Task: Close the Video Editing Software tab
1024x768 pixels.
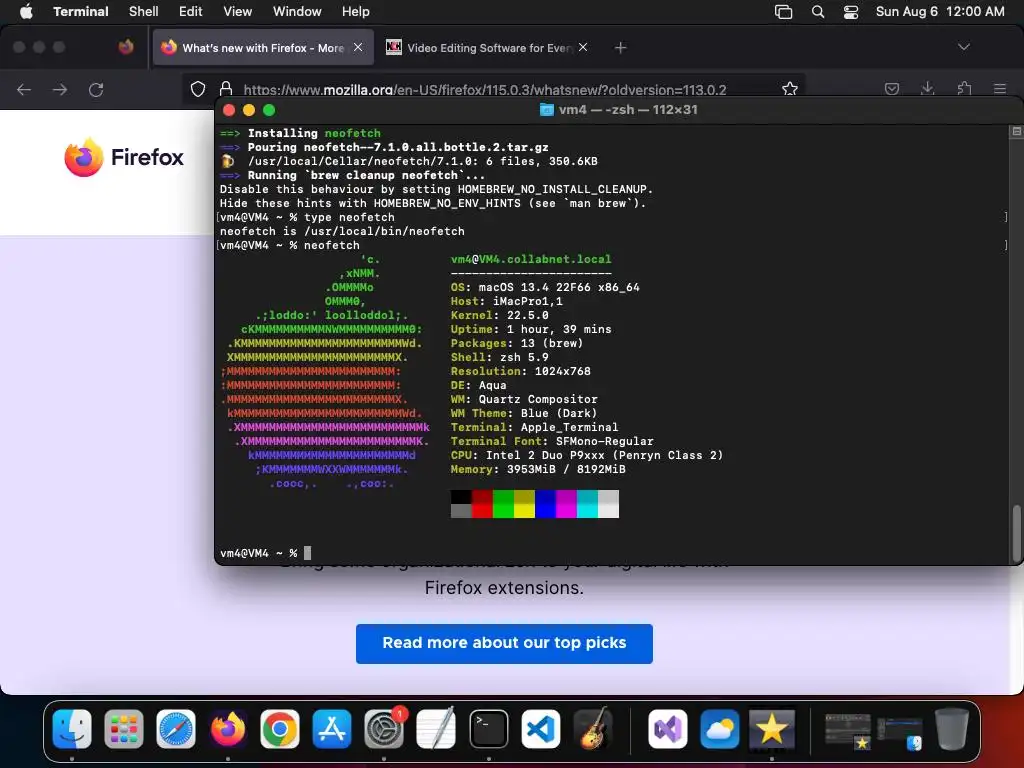Action: [x=583, y=47]
